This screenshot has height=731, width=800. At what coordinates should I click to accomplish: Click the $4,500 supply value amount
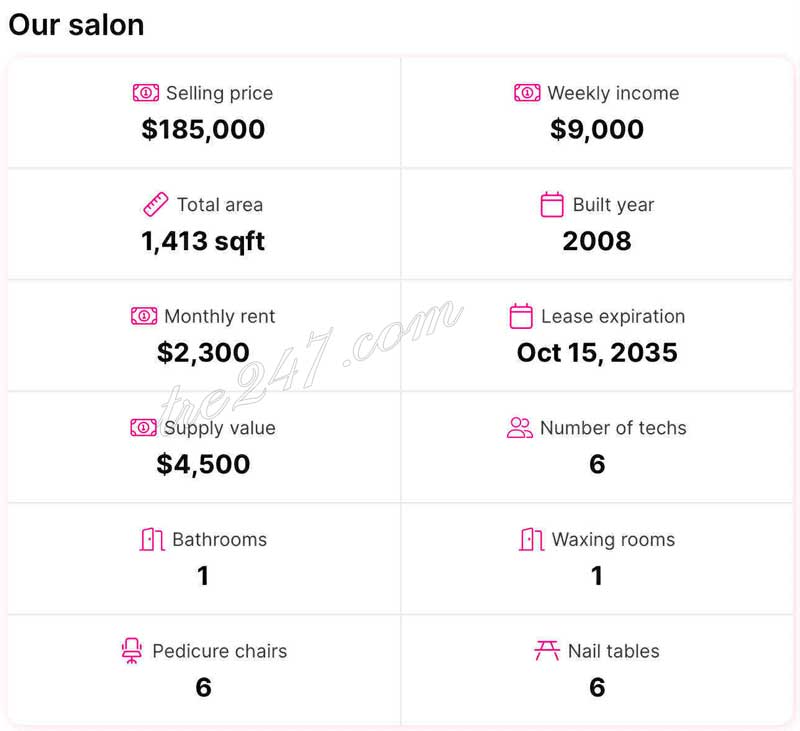click(203, 464)
